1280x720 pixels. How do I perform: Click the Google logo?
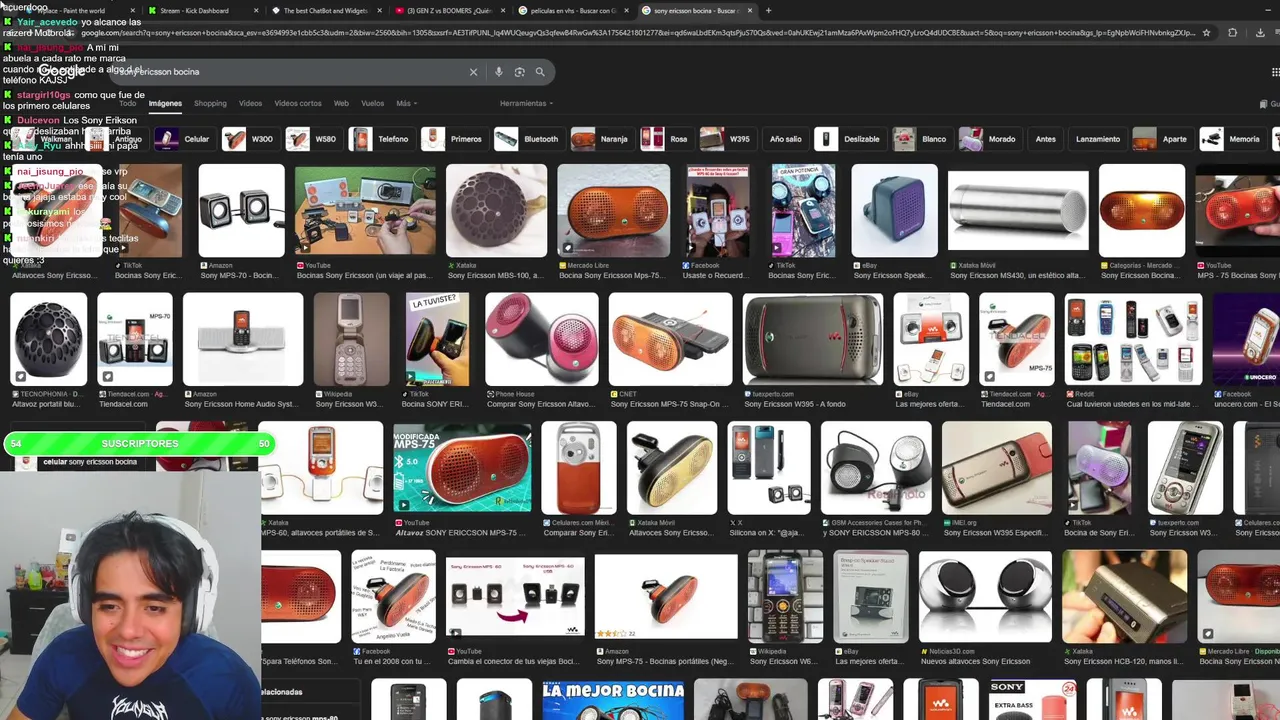62,72
